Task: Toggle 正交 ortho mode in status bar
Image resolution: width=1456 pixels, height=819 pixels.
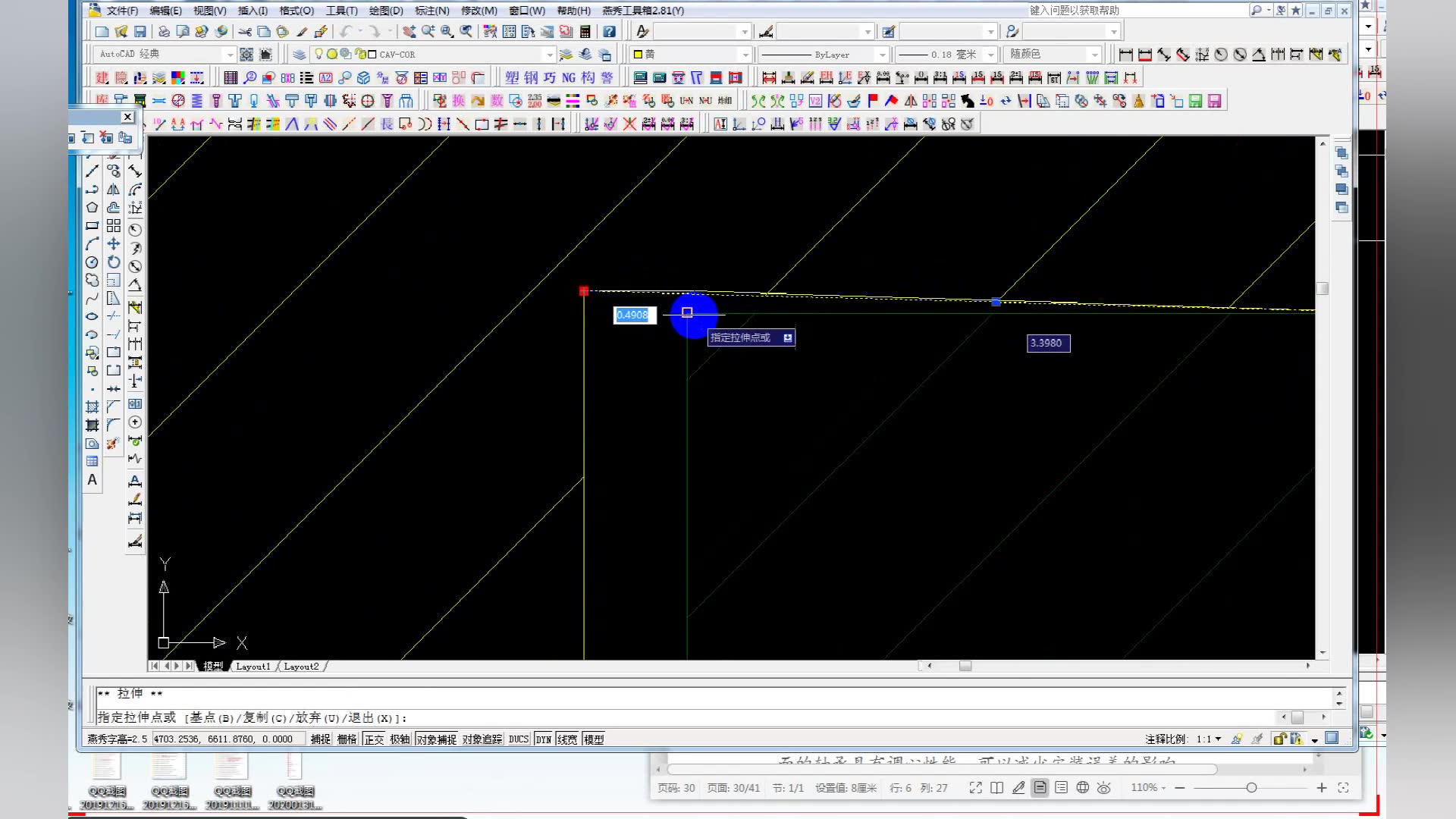Action: point(374,739)
